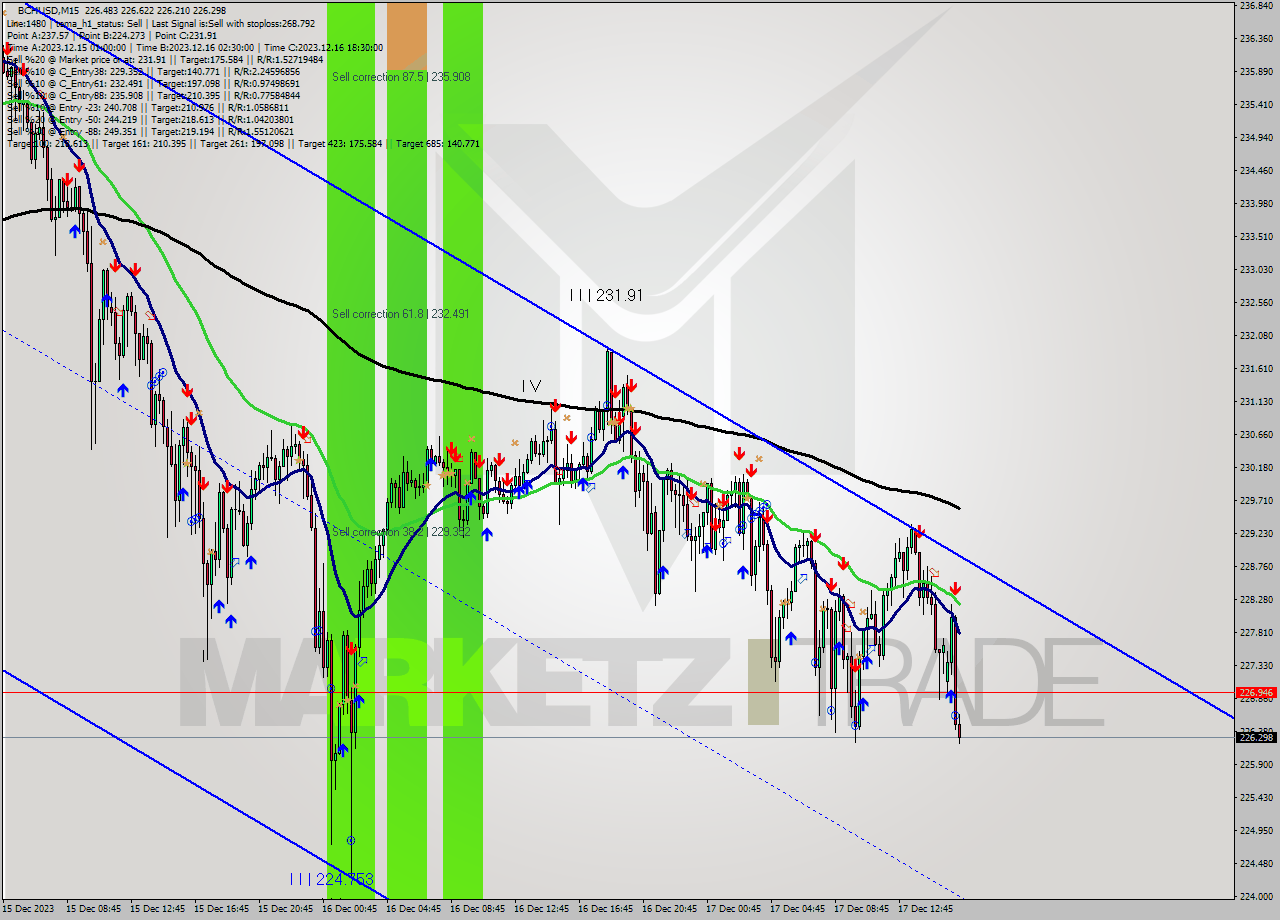Image resolution: width=1280 pixels, height=920 pixels.
Task: Click the 236.840 price axis label
Action: tap(1256, 6)
